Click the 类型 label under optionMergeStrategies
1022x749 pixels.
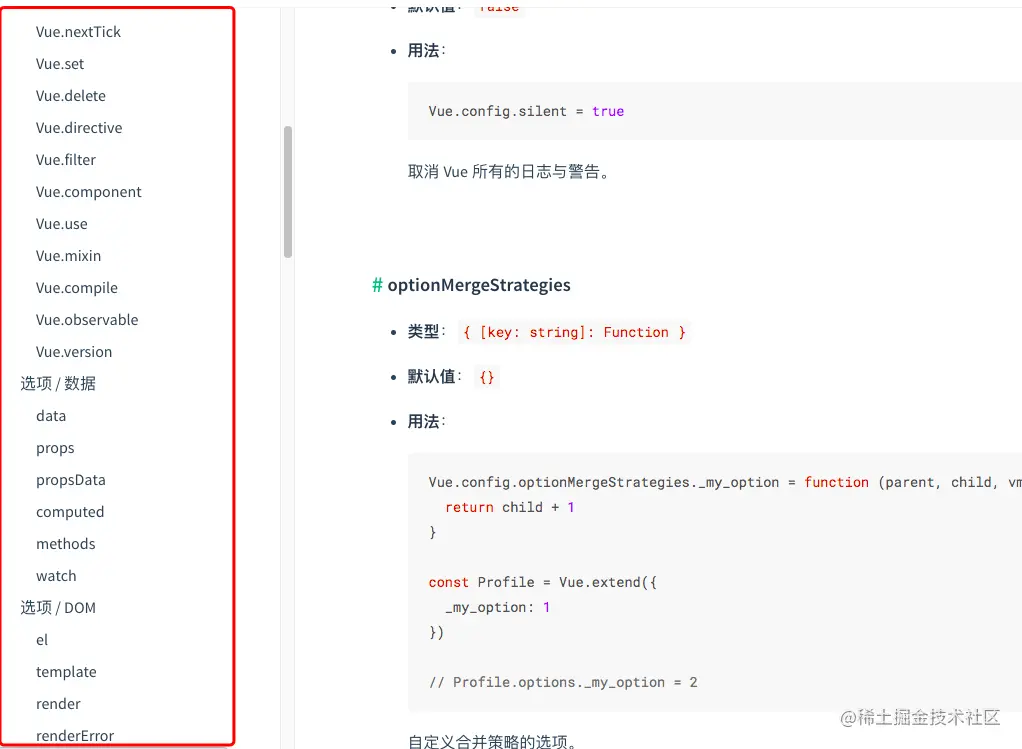coord(426,332)
